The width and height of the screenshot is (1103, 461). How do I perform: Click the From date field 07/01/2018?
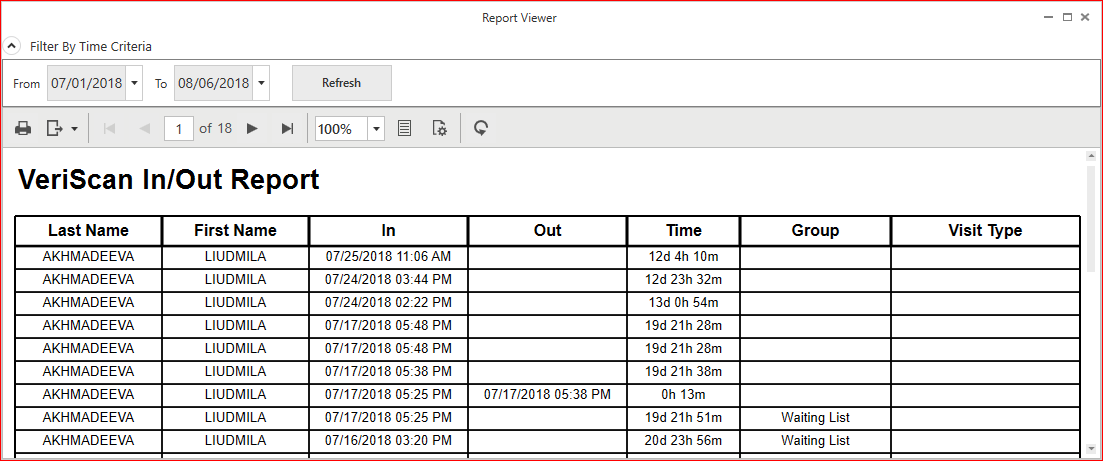tap(87, 84)
